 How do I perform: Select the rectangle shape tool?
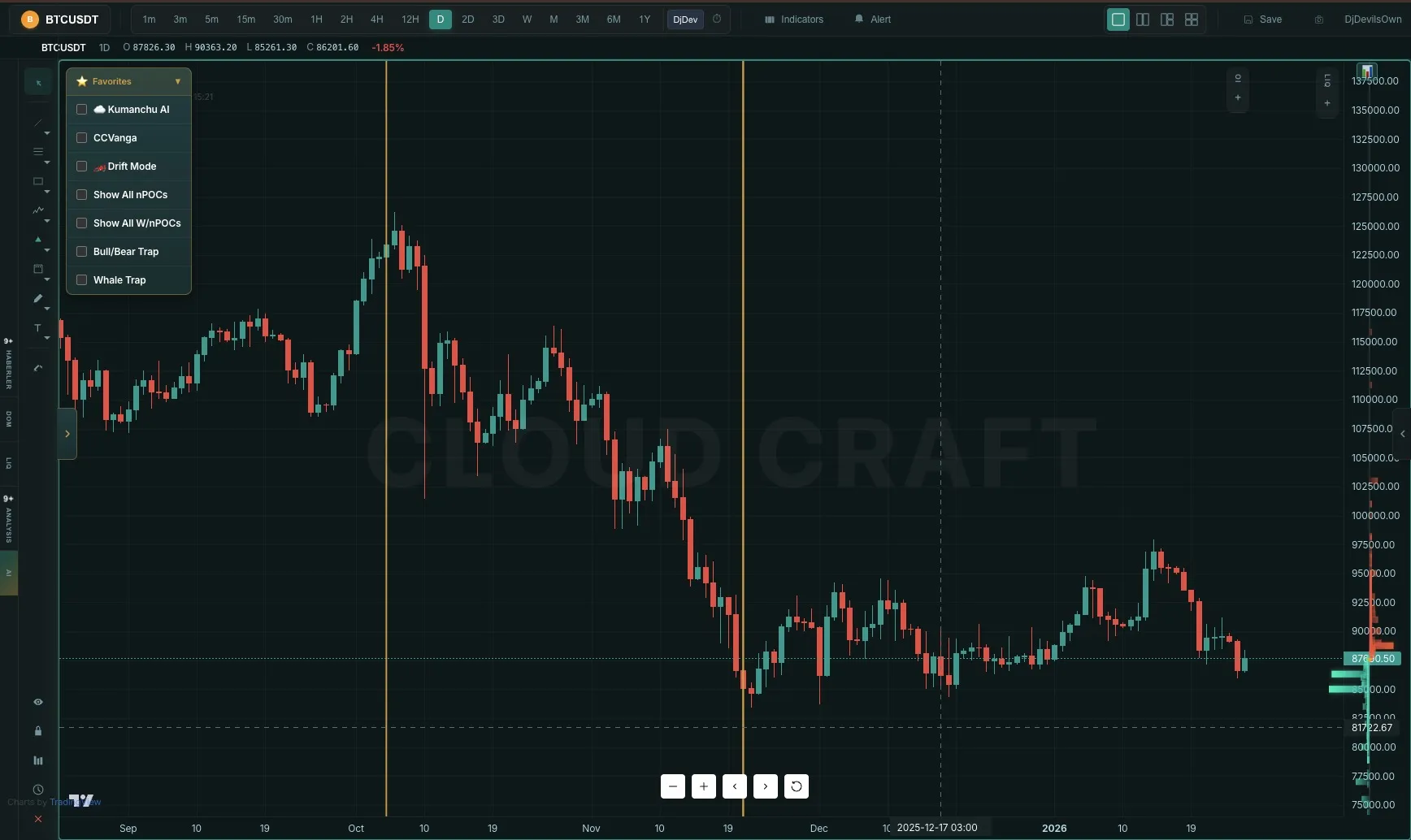(37, 181)
